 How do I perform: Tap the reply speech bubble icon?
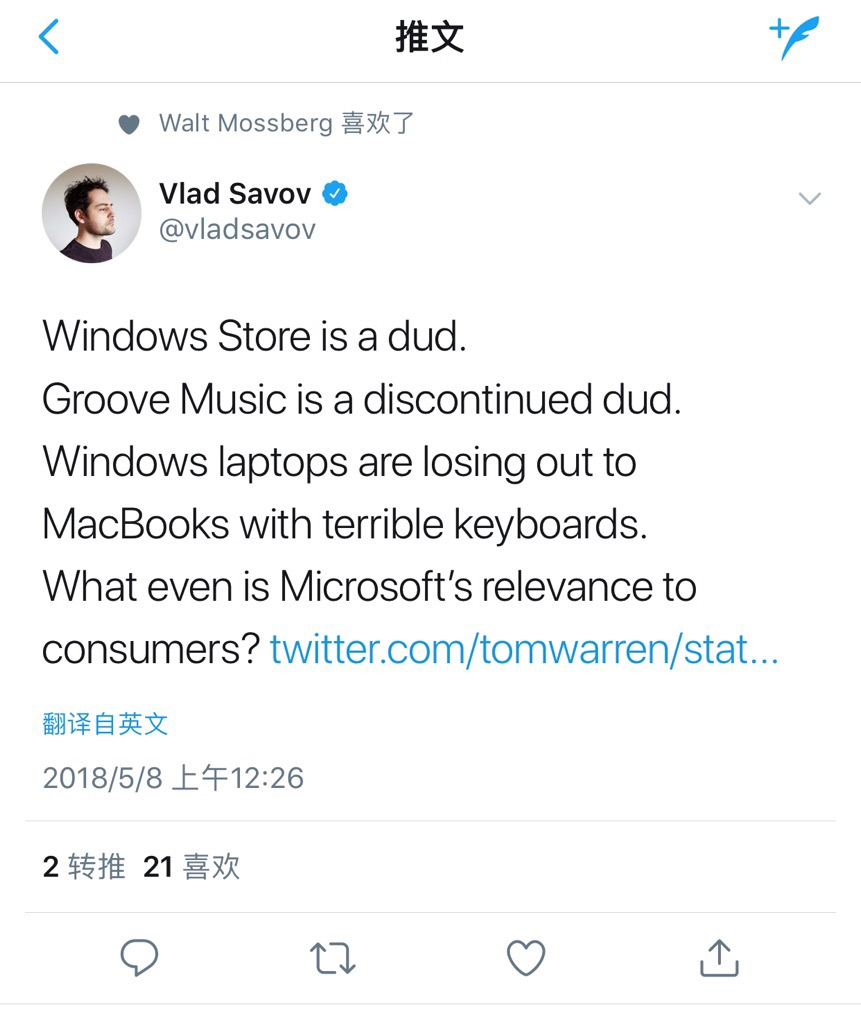pos(139,957)
